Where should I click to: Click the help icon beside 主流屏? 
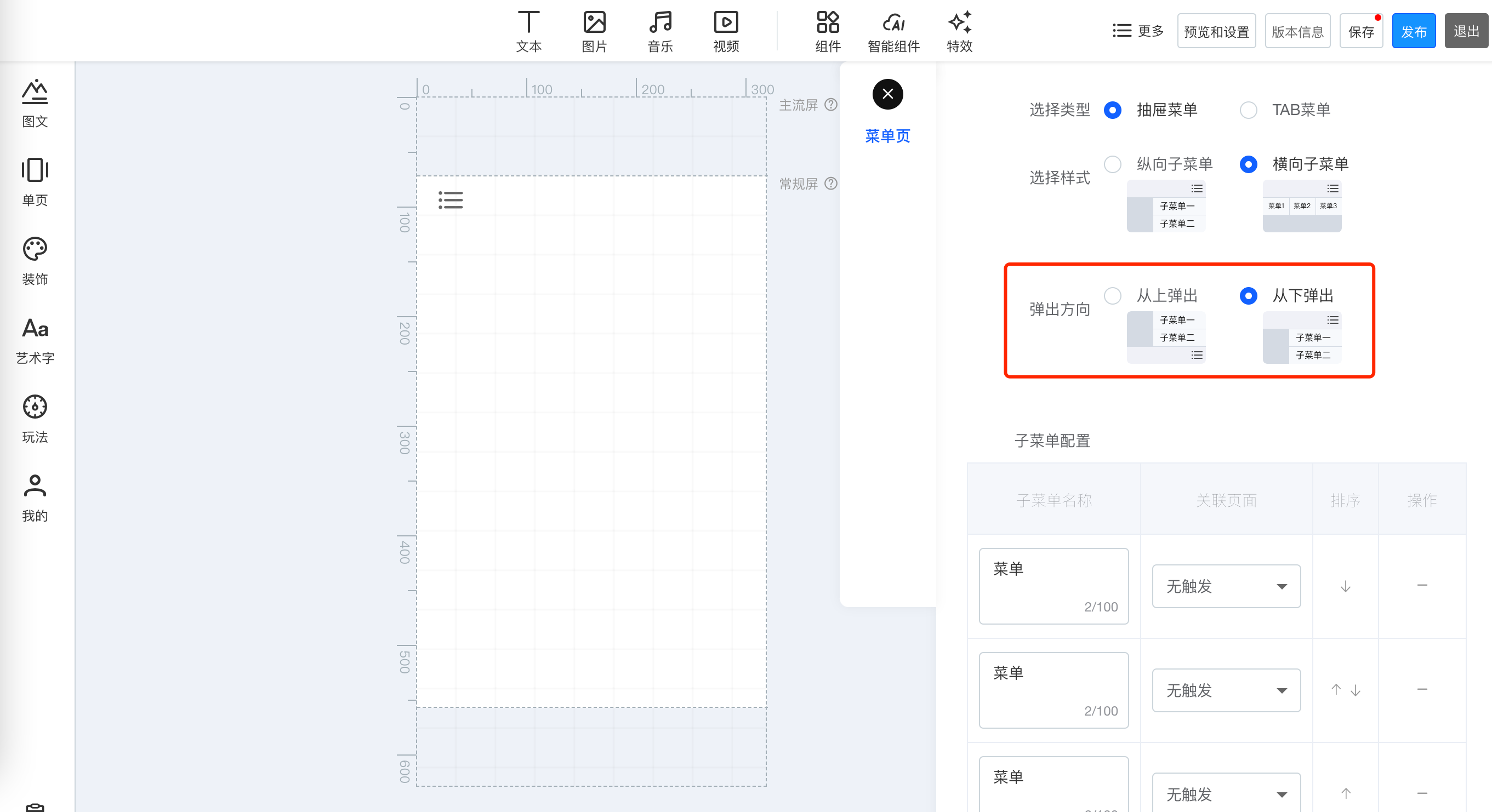tap(831, 104)
